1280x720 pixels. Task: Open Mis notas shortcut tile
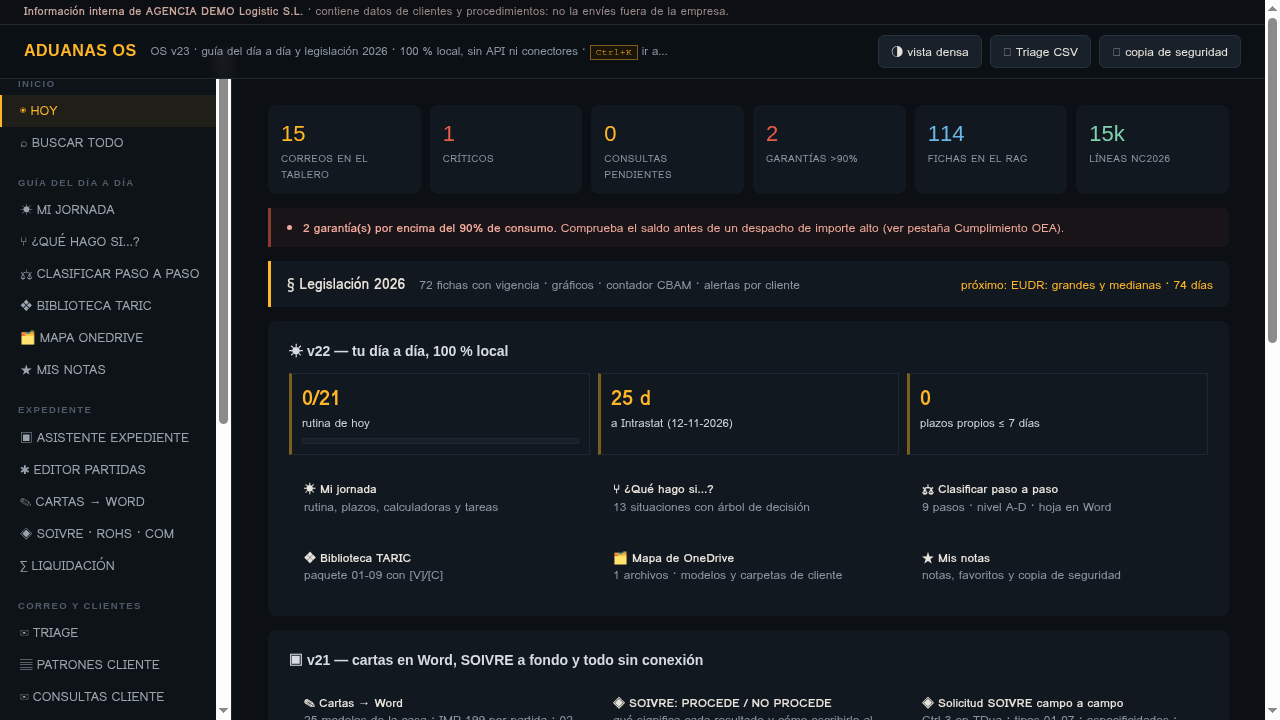[1057, 566]
